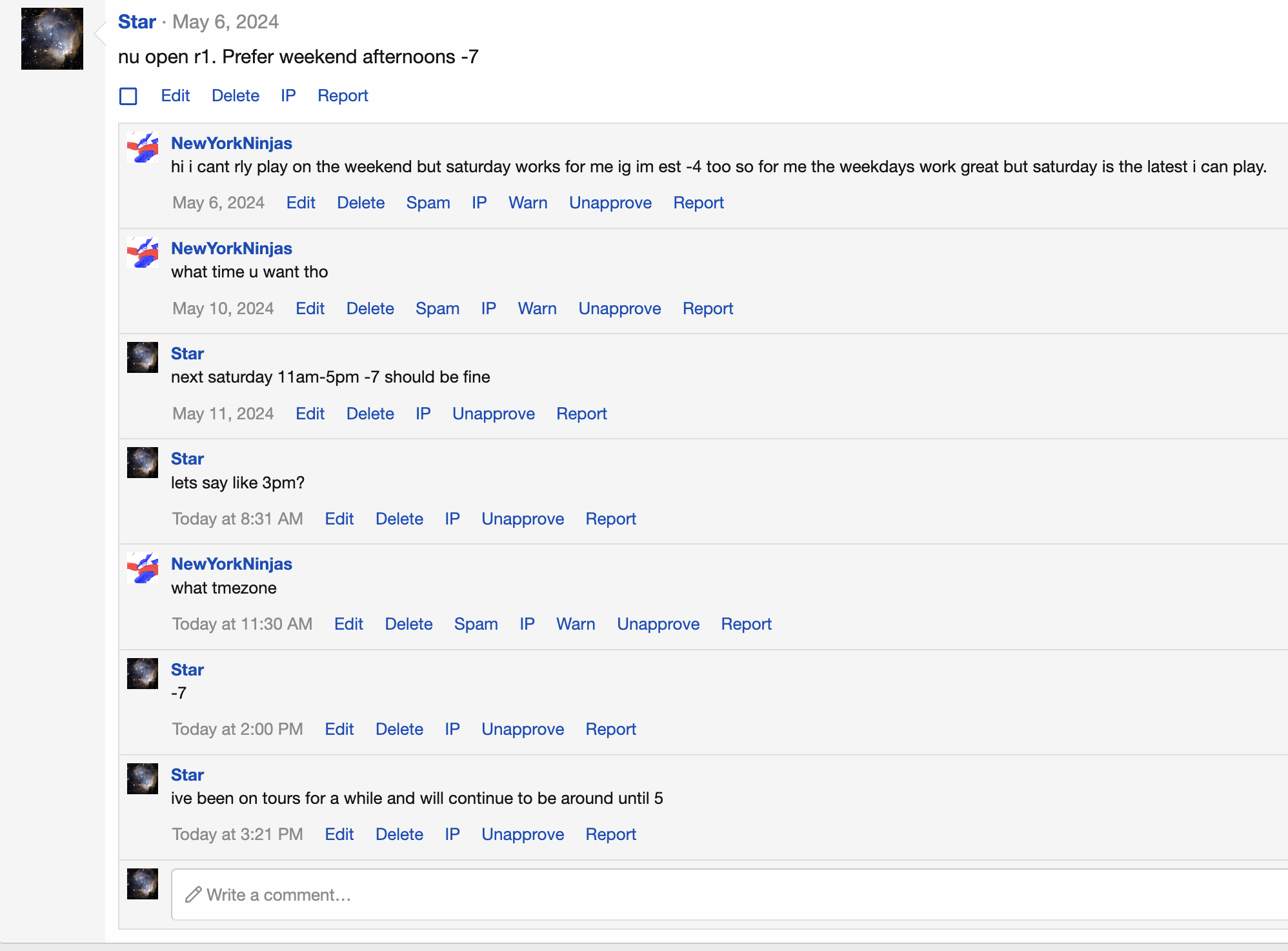Check IP for 'what tmezone' comment
The width and height of the screenshot is (1288, 951).
527,625
